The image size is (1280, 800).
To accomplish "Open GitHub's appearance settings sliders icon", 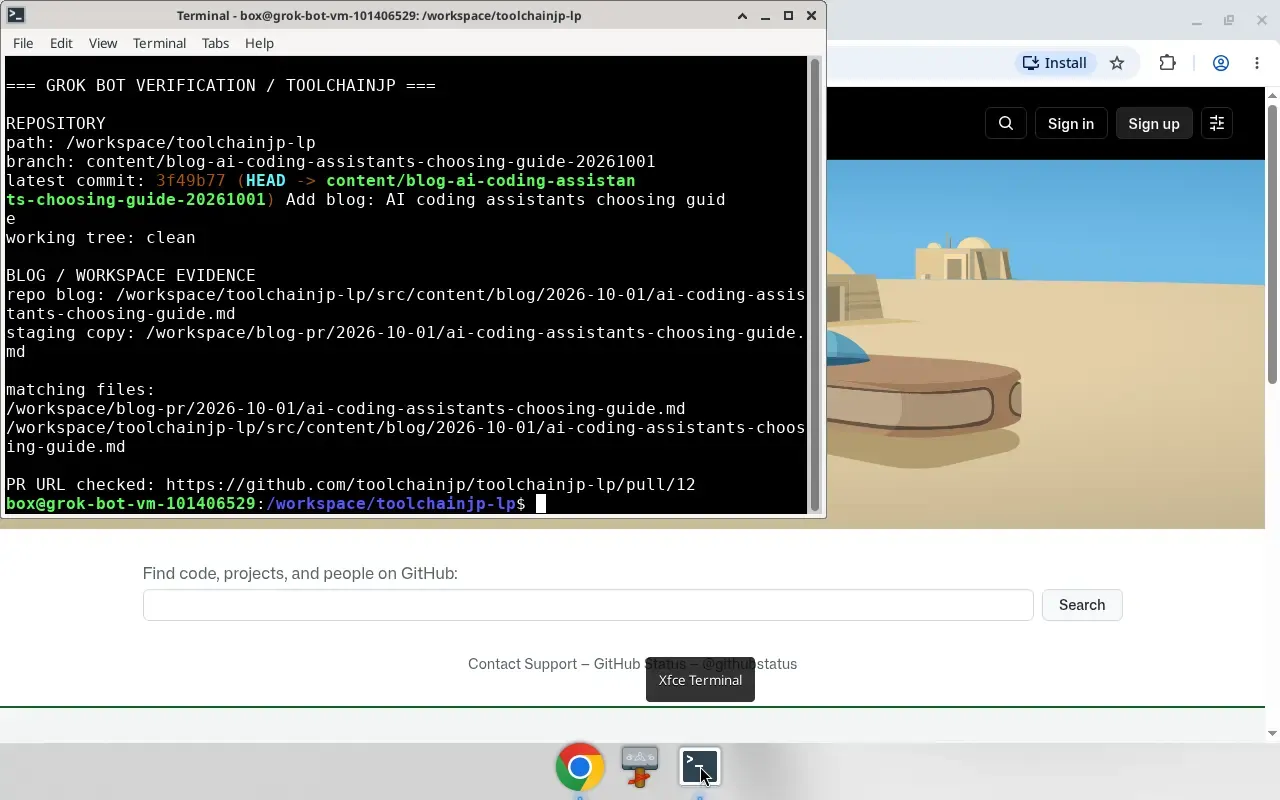I will 1217,123.
